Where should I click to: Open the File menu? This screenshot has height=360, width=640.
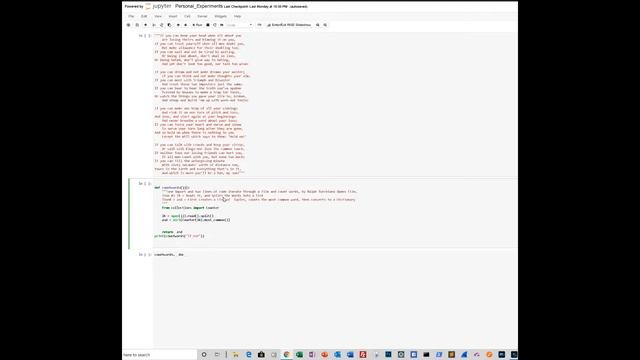click(131, 16)
